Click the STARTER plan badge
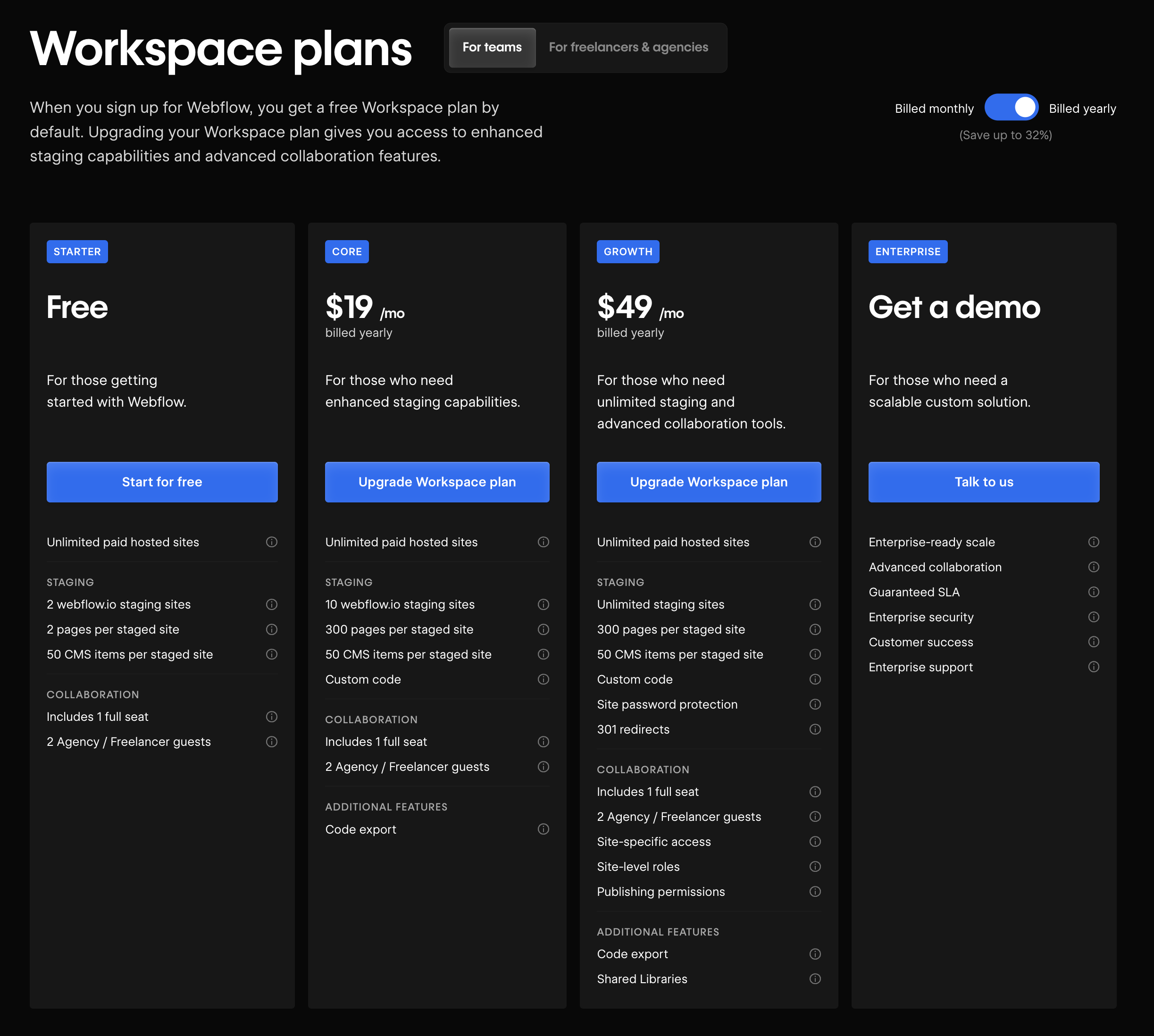The width and height of the screenshot is (1154, 1036). (x=77, y=251)
